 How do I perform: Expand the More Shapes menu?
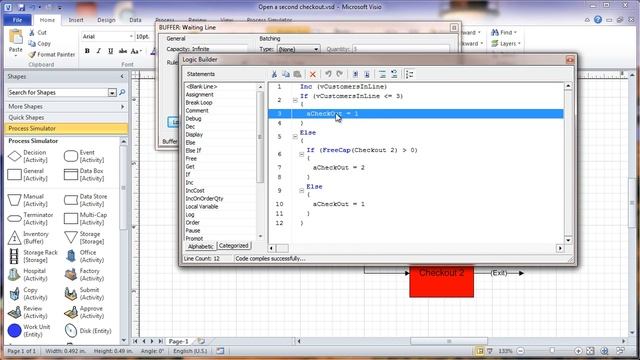(66, 107)
